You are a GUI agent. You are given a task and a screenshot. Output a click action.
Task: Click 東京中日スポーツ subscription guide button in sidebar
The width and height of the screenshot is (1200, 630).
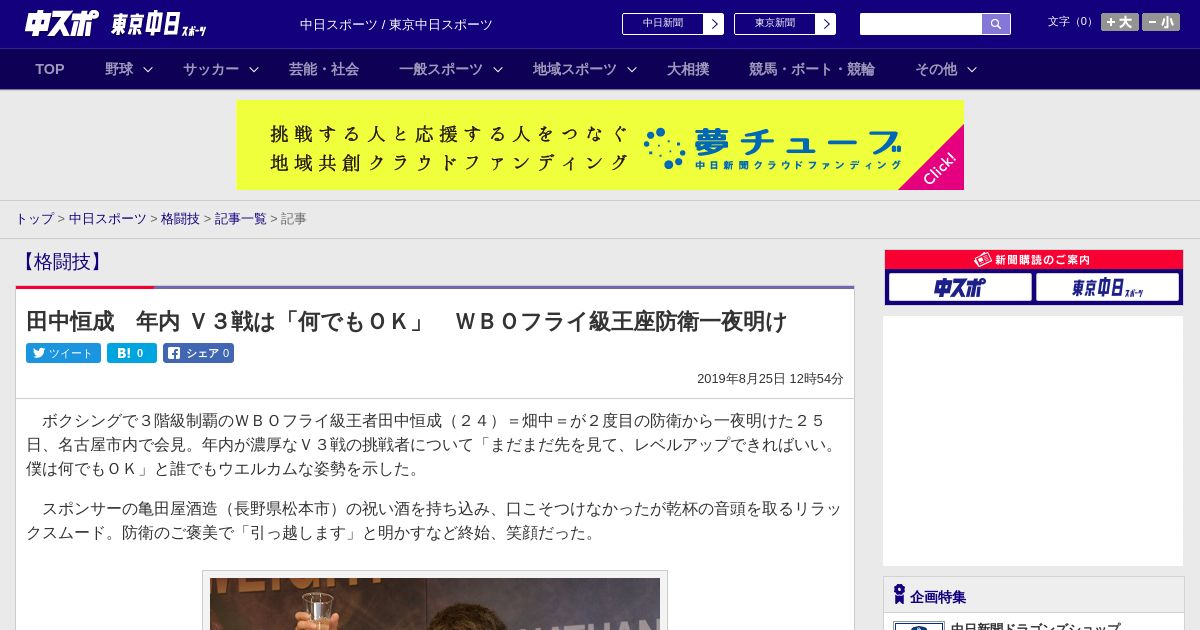coord(1107,288)
